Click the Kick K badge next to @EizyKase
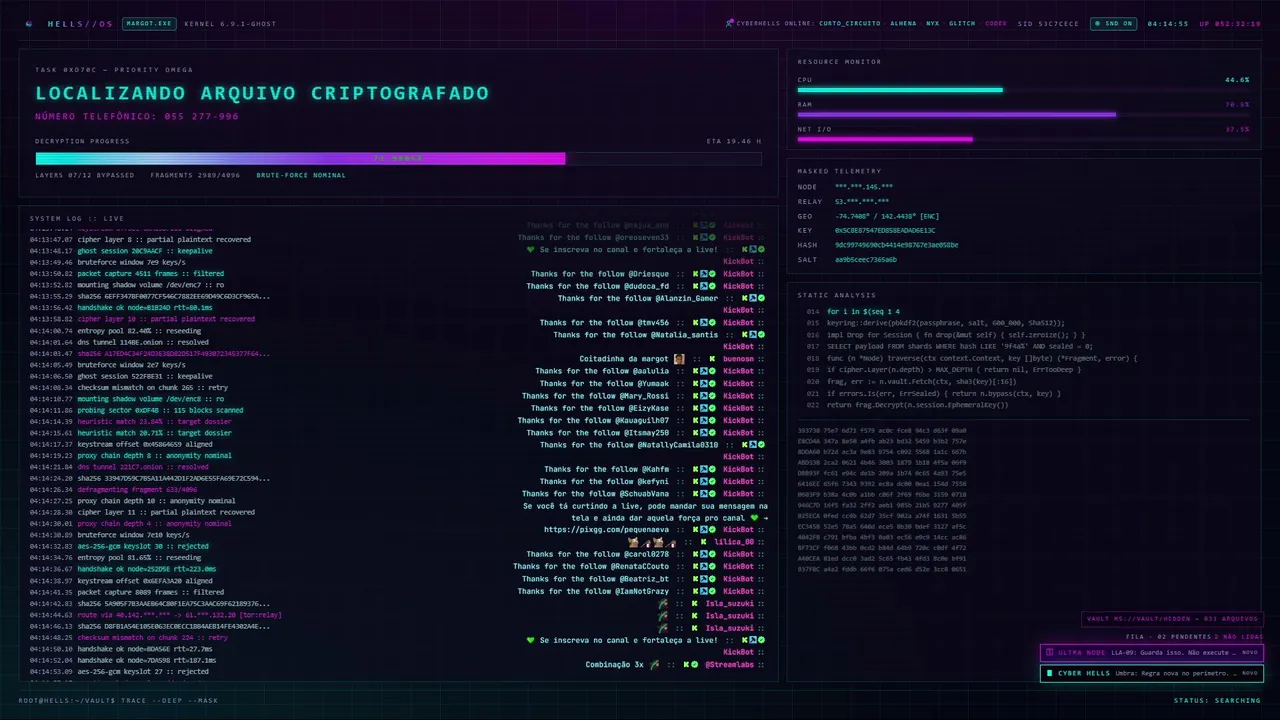The image size is (1280, 720). coord(696,408)
